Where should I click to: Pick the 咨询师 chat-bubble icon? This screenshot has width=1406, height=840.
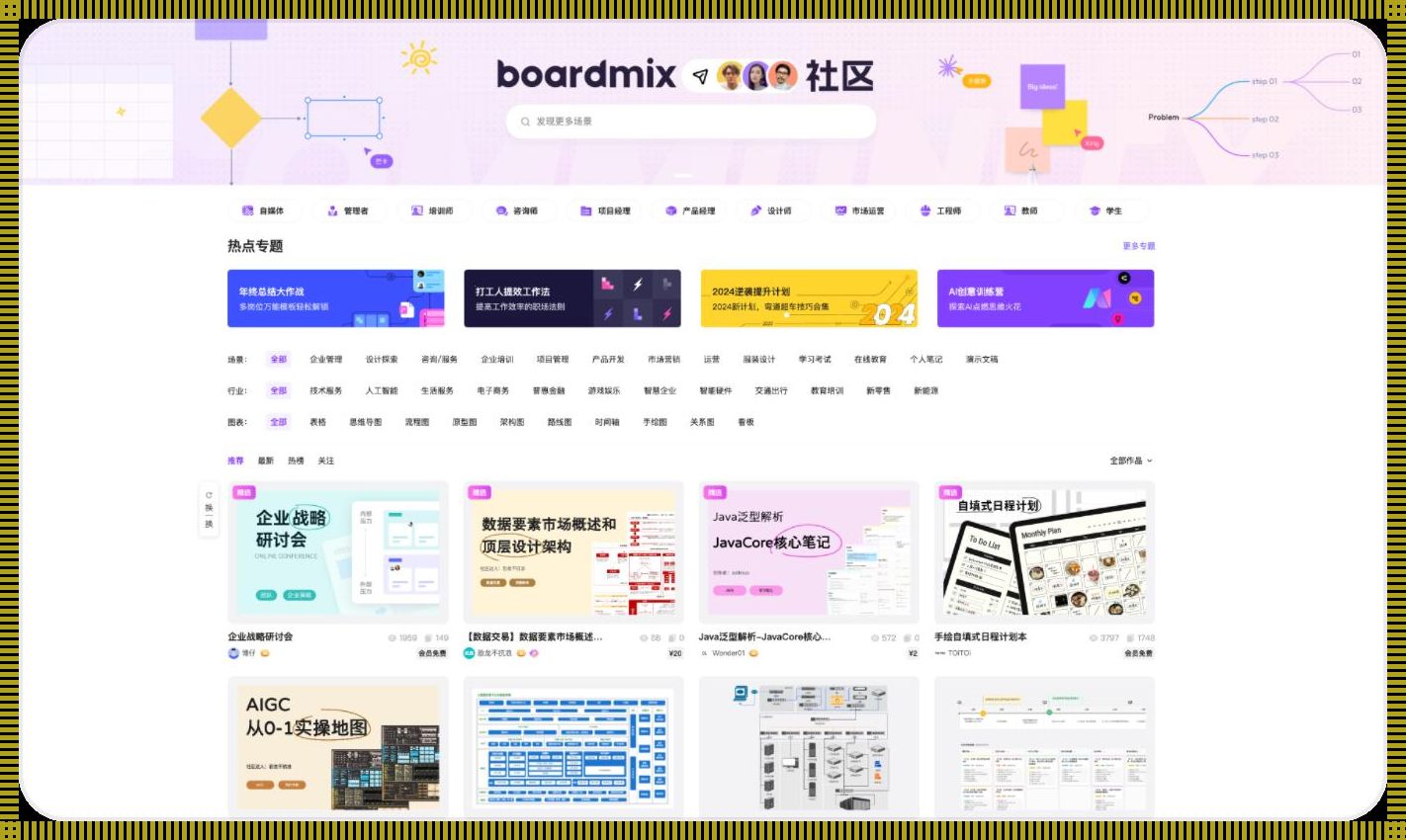tap(502, 210)
